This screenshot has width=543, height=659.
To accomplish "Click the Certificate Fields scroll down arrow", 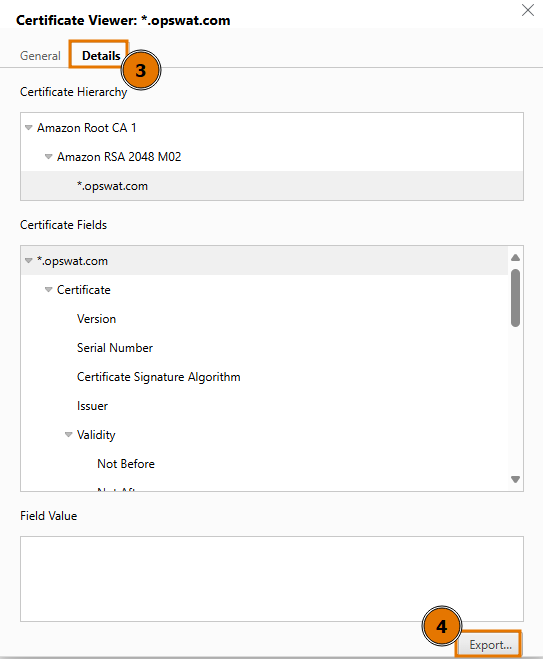I will tap(515, 479).
